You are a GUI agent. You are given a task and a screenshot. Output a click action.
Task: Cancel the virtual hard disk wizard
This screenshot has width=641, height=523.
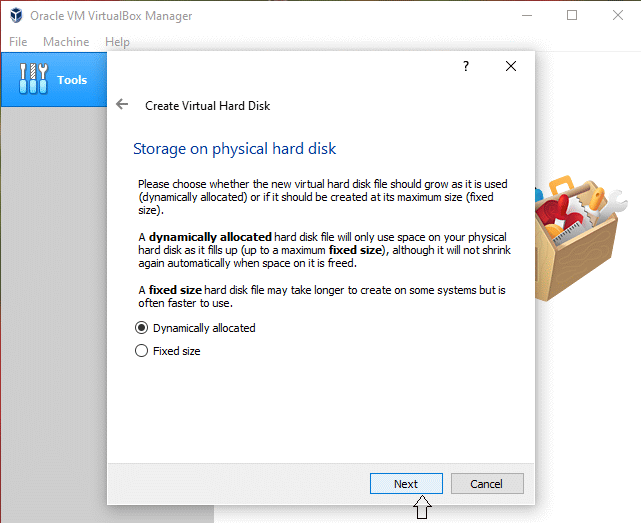click(x=485, y=483)
